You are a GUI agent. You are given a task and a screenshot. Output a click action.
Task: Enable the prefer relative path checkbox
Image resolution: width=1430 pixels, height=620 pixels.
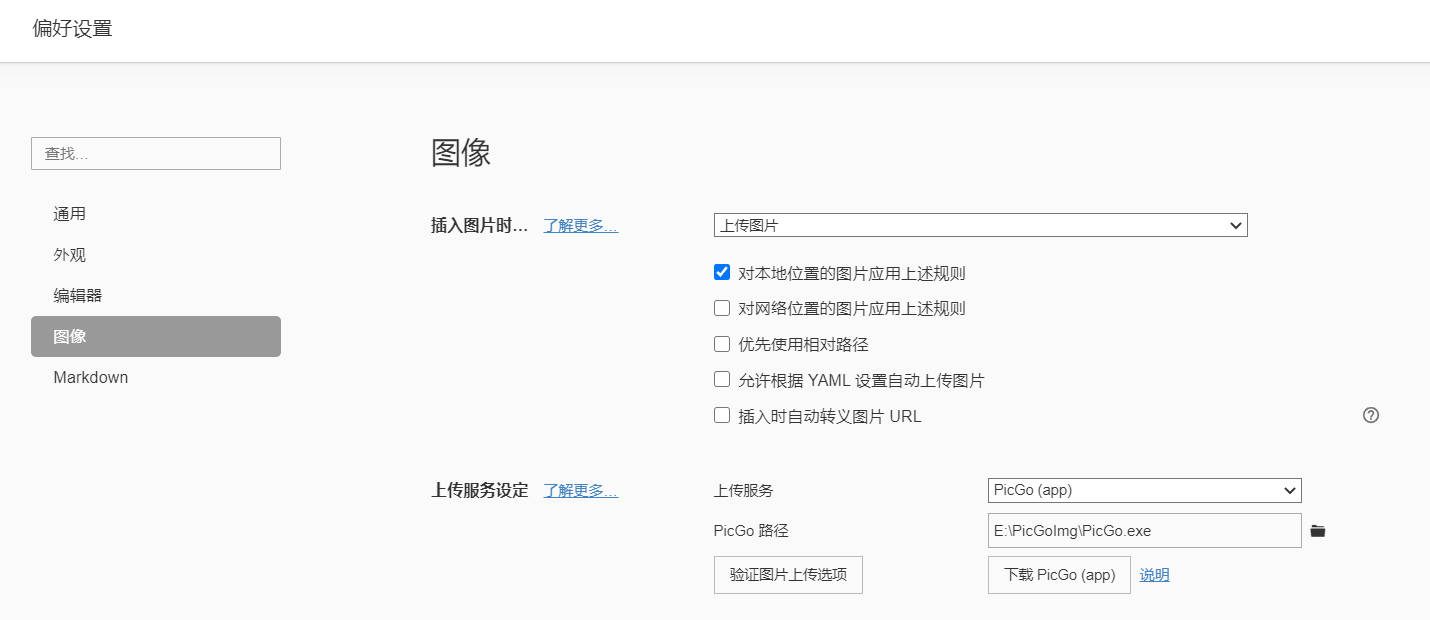tap(722, 344)
